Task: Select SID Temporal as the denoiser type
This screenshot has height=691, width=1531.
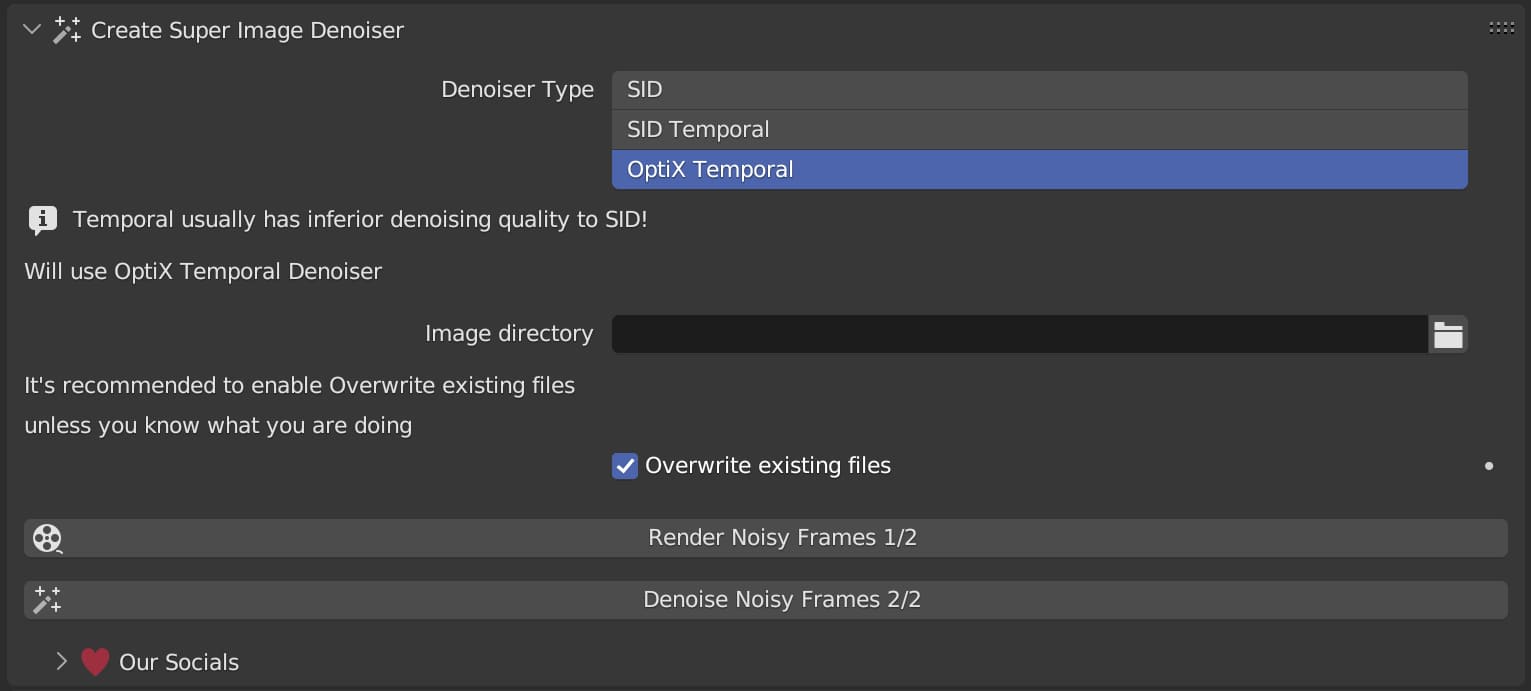Action: point(1039,129)
